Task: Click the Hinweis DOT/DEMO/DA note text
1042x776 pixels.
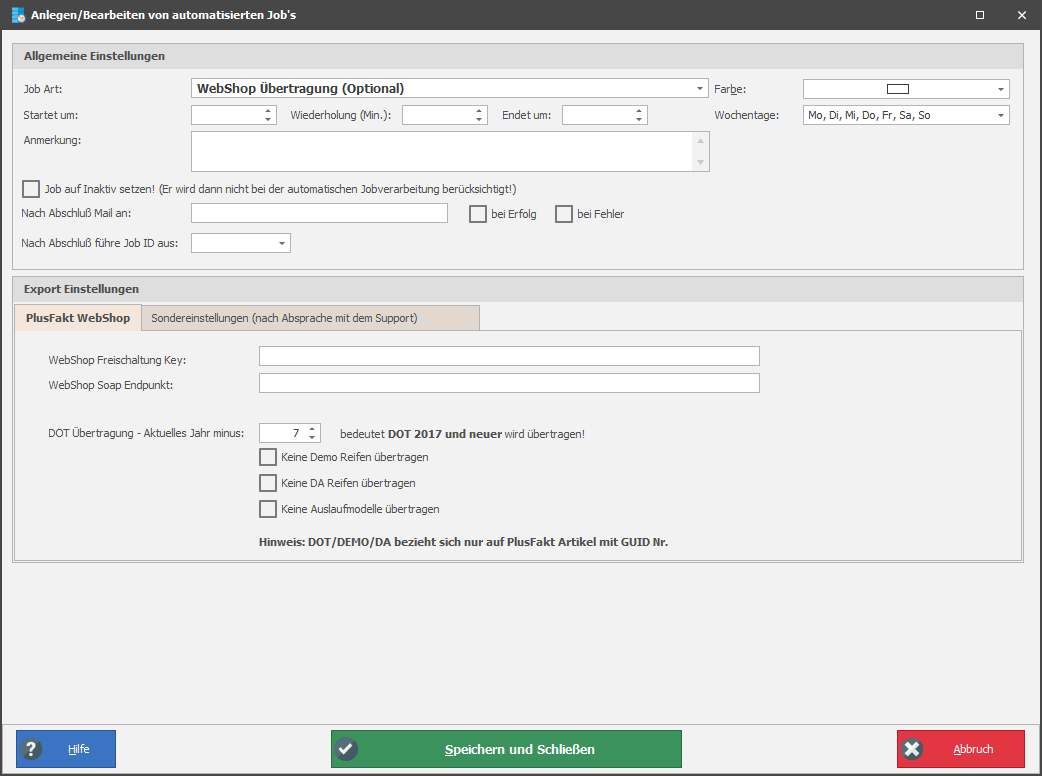Action: 463,542
